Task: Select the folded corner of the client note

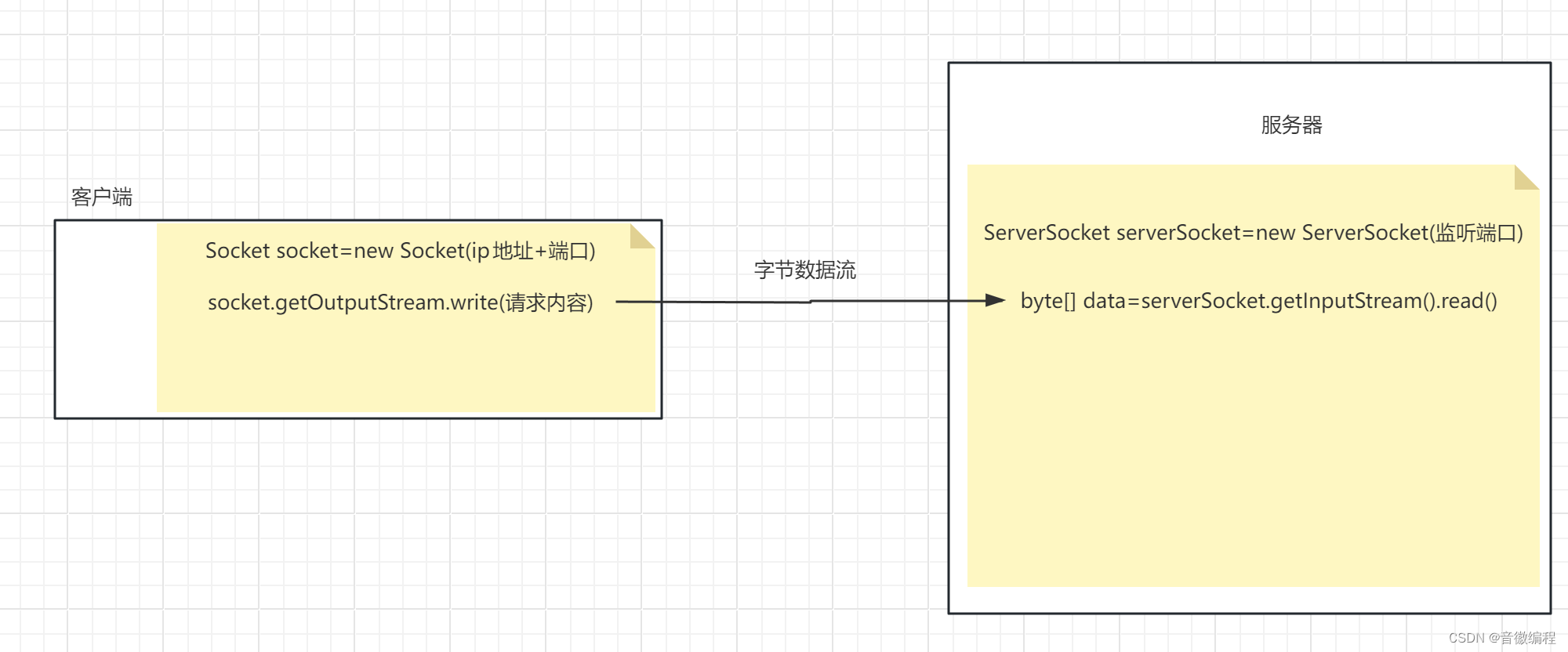Action: (642, 237)
